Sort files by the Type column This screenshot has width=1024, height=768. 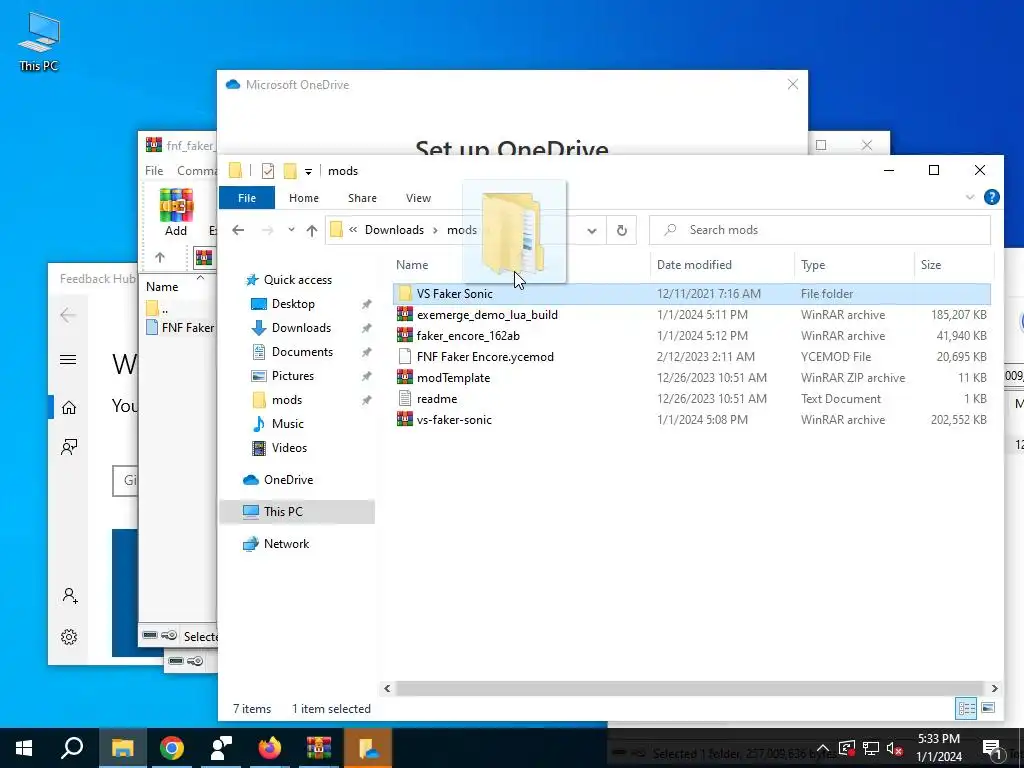[x=813, y=264]
